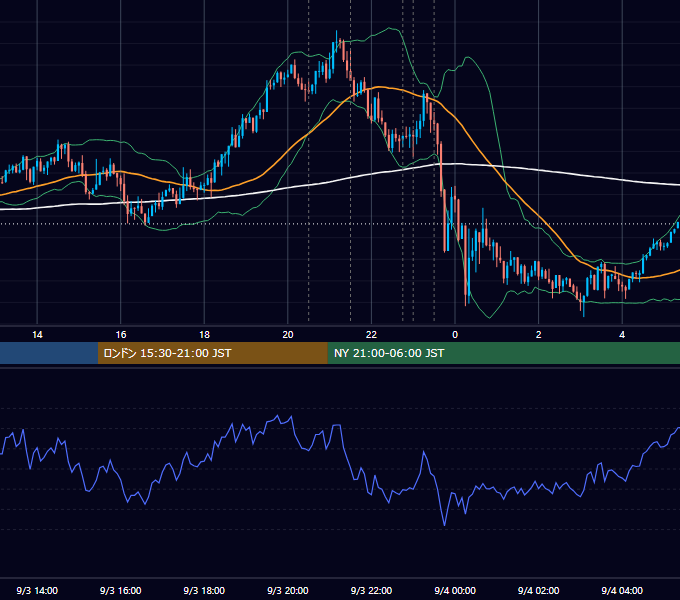This screenshot has height=600, width=680.
Task: Click the 0 hour label on the upper time axis
Action: (x=455, y=335)
